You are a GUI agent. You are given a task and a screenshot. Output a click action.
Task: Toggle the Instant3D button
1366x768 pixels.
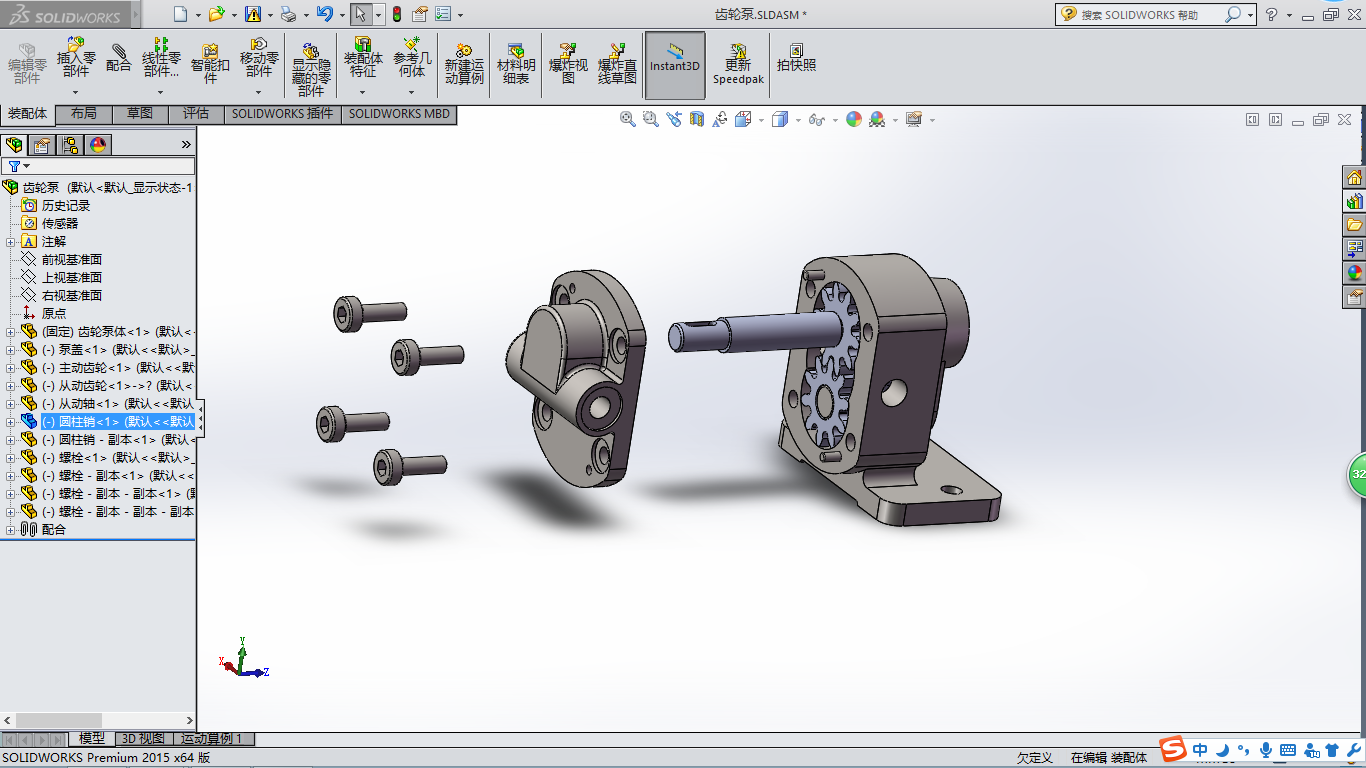click(675, 64)
